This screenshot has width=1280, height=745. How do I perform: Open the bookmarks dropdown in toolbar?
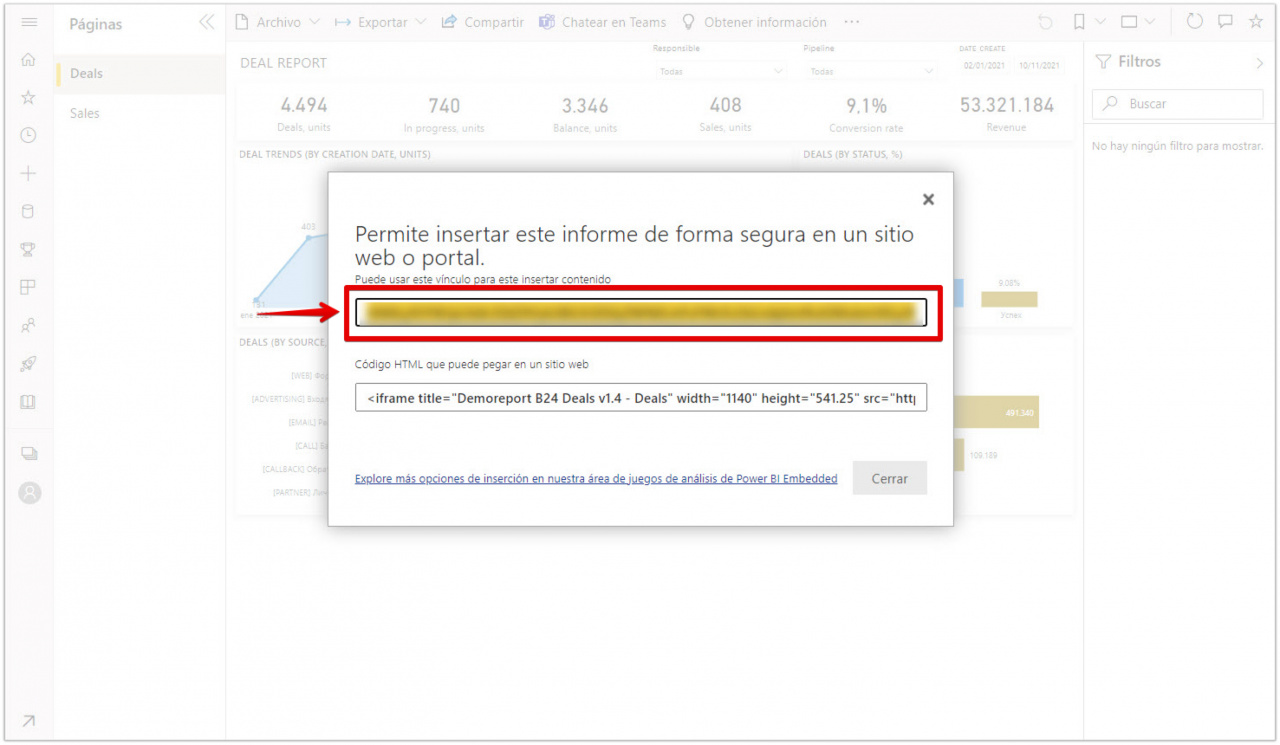pyautogui.click(x=1089, y=22)
